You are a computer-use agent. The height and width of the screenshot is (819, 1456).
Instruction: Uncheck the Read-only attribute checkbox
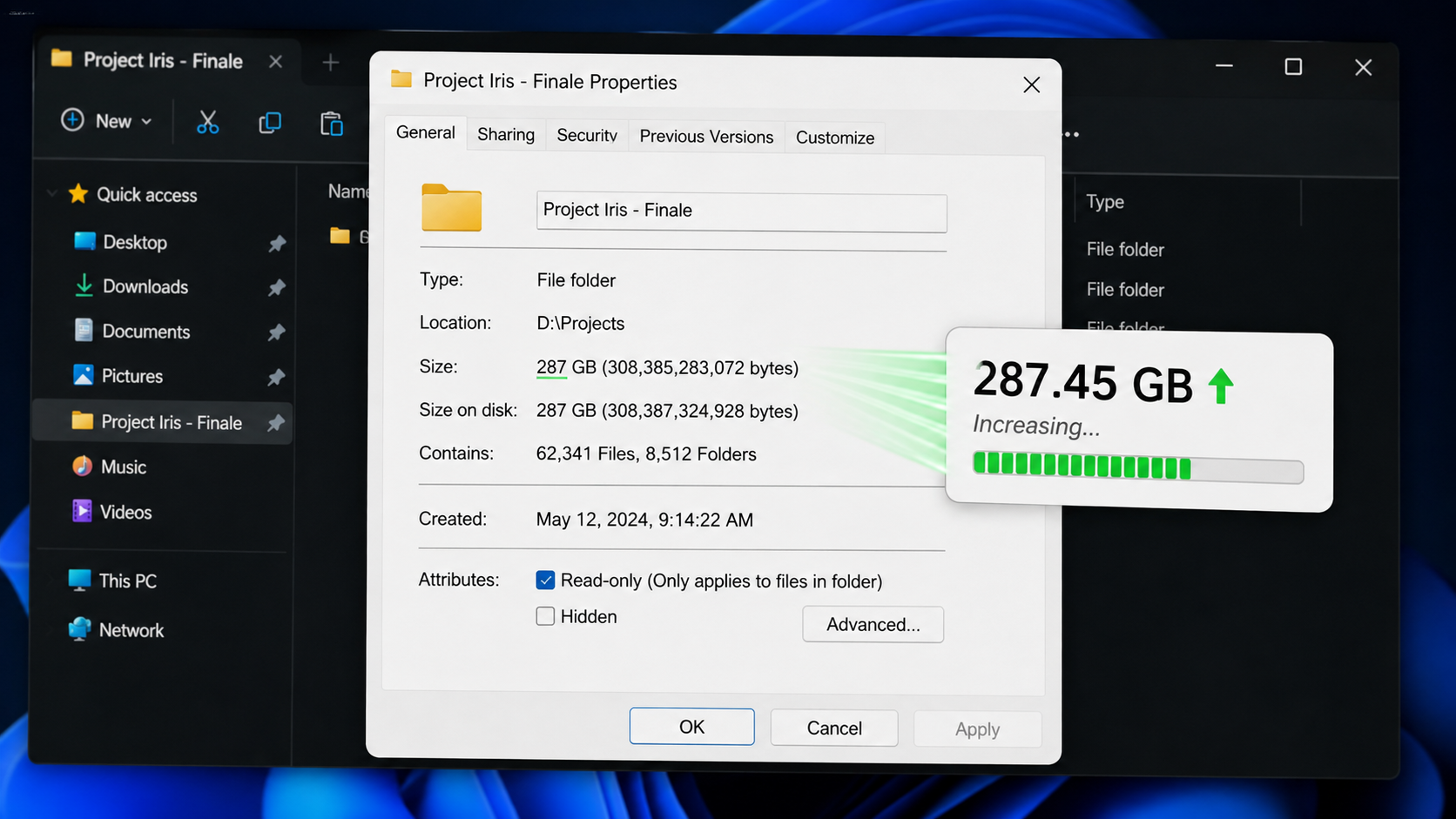pyautogui.click(x=545, y=580)
